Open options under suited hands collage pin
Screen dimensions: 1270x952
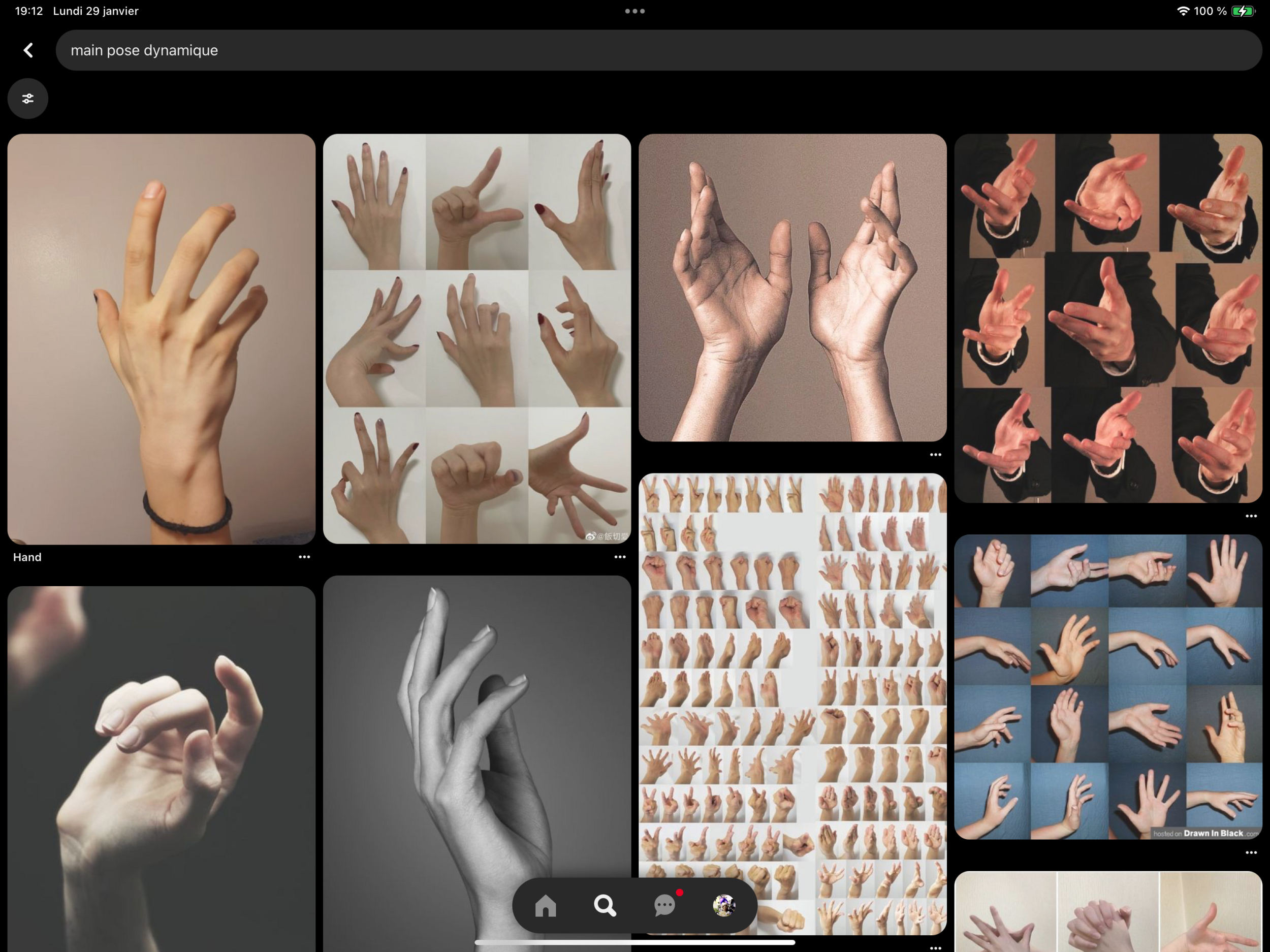1251,516
